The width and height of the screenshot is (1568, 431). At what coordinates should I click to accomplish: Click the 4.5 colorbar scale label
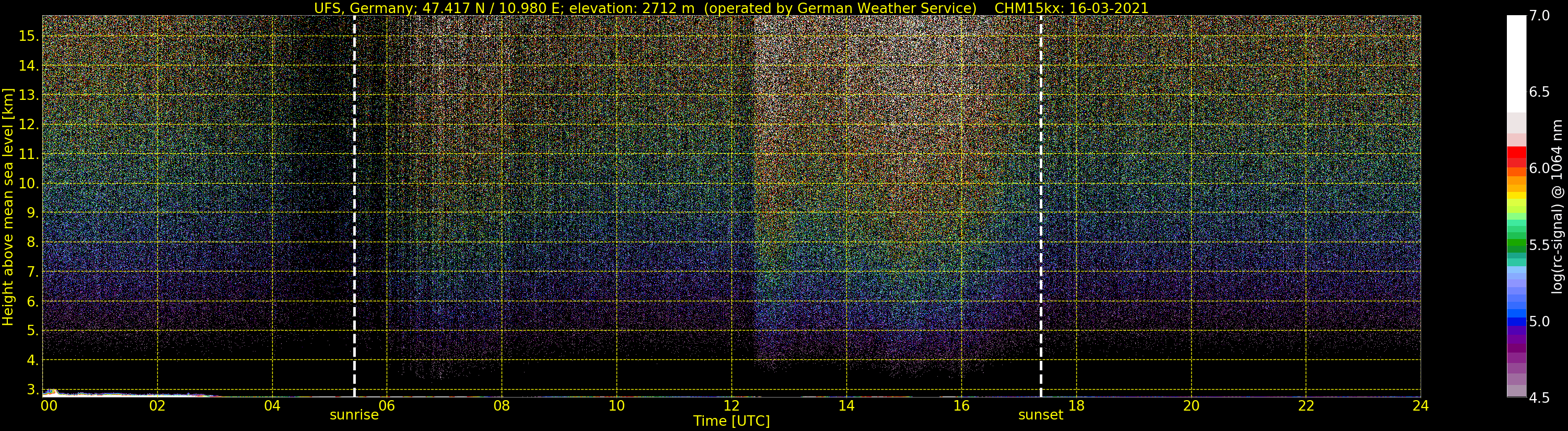[1539, 398]
